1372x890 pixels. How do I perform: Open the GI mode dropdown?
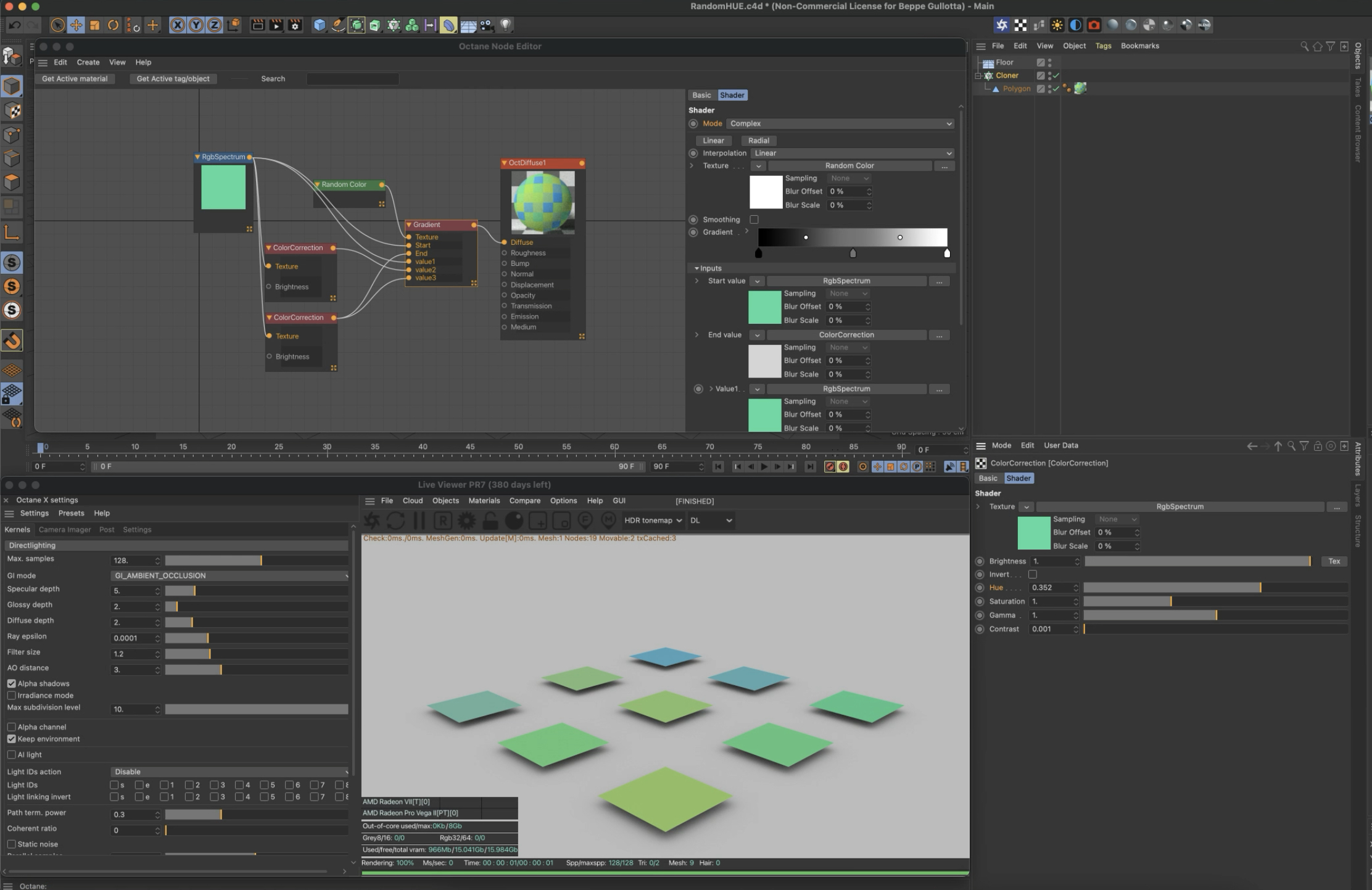[229, 575]
